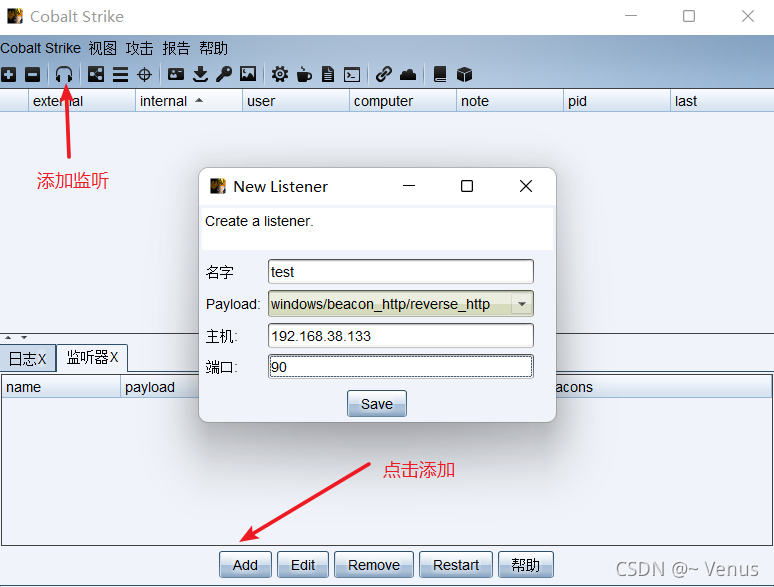774x587 pixels.
Task: Click the Remove listener button
Action: (374, 565)
